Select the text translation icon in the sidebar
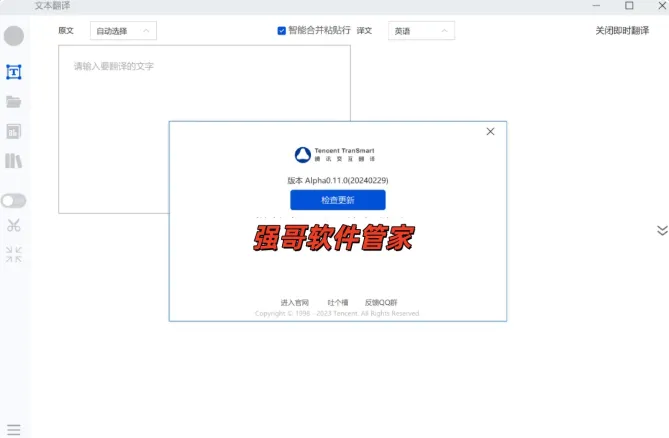669x438 pixels. tap(14, 72)
